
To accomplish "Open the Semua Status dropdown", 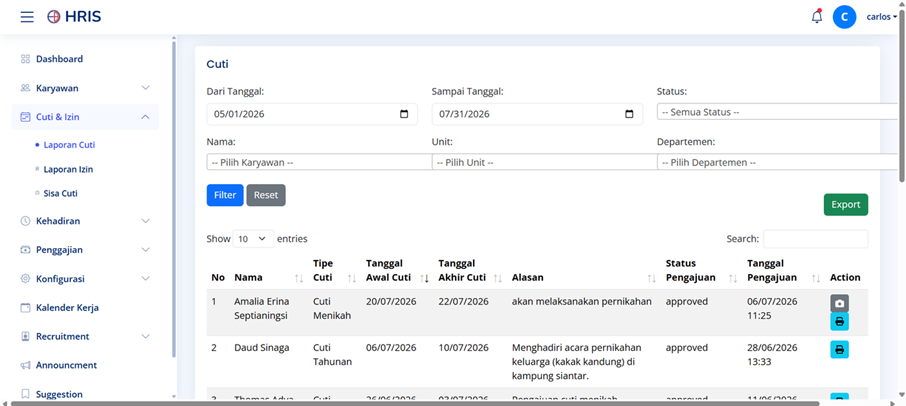I will 778,112.
